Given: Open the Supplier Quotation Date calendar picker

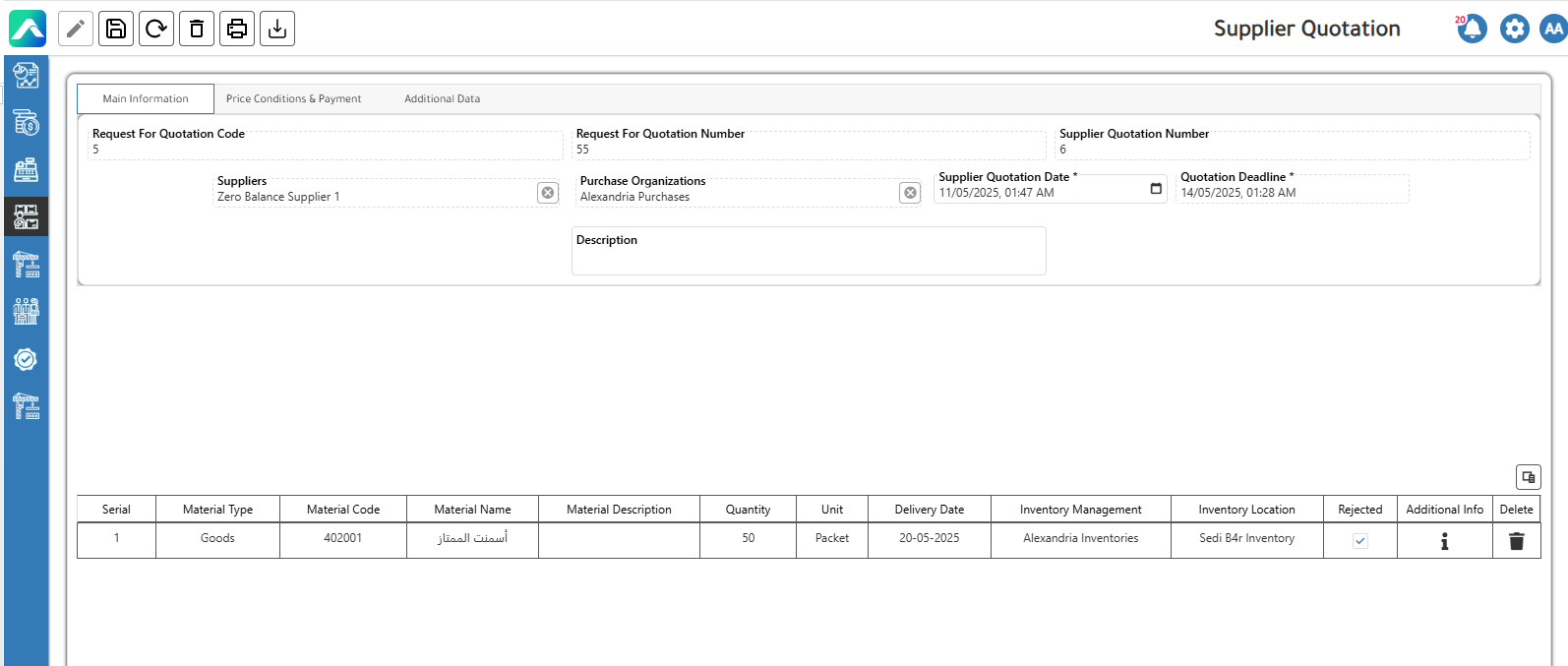Looking at the screenshot, I should pos(1156,189).
